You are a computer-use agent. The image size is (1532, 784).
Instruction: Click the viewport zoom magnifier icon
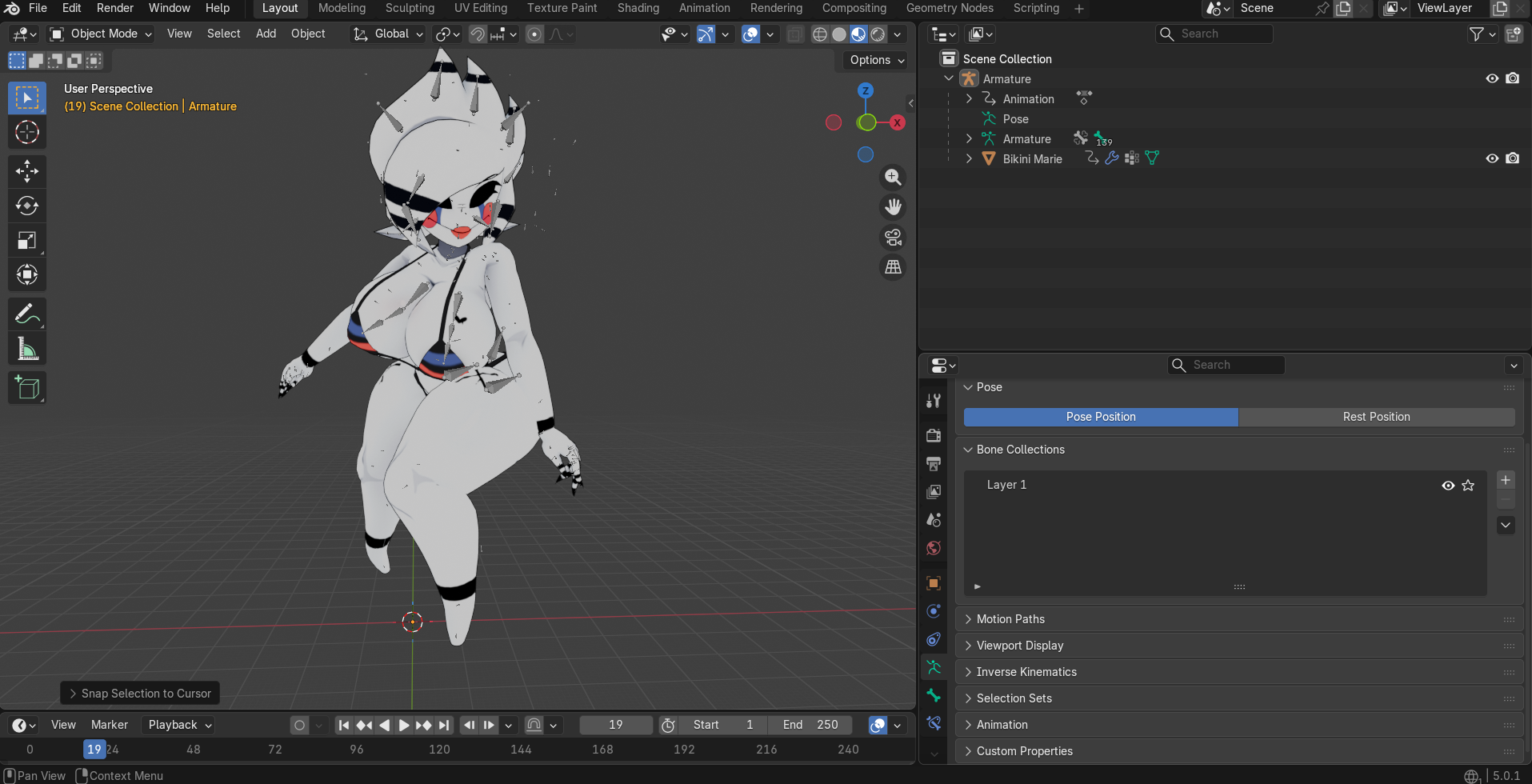[893, 177]
